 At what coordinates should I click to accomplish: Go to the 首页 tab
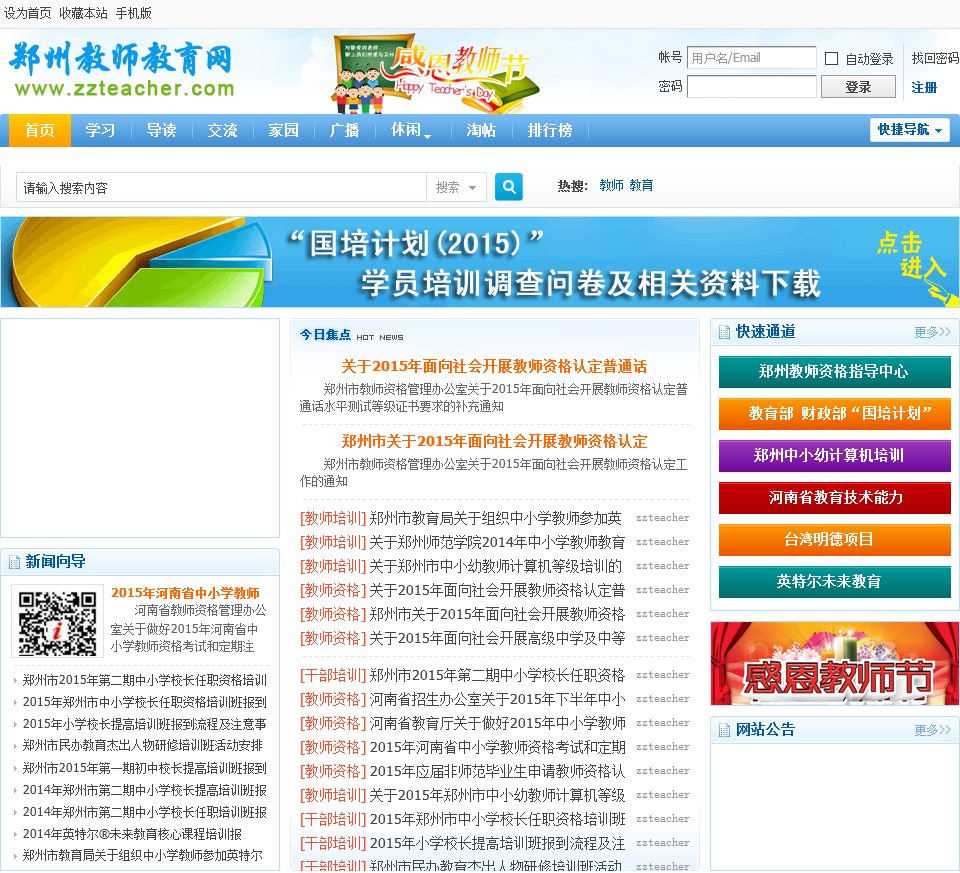tap(40, 130)
